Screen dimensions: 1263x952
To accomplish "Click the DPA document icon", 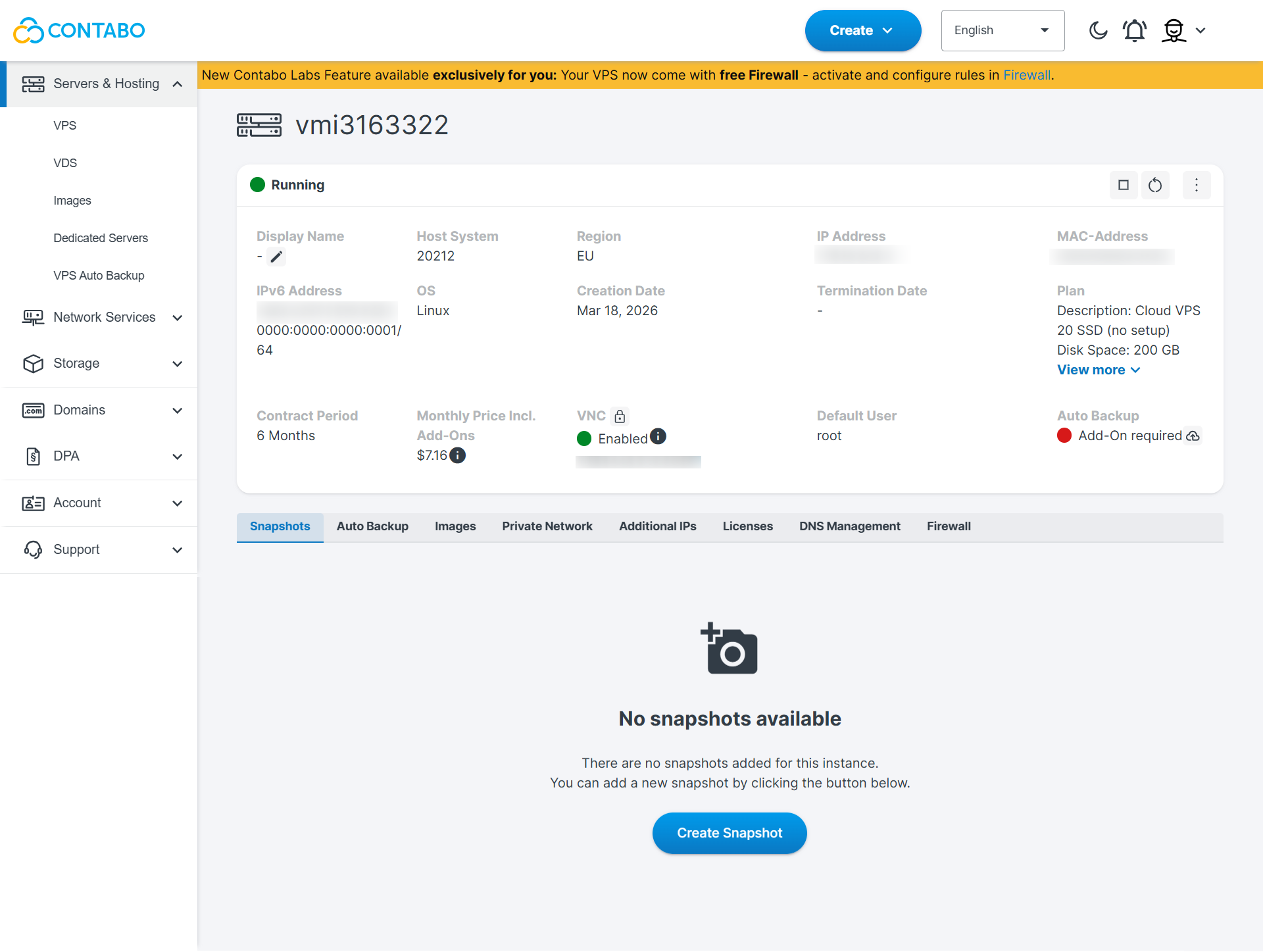I will click(x=33, y=457).
